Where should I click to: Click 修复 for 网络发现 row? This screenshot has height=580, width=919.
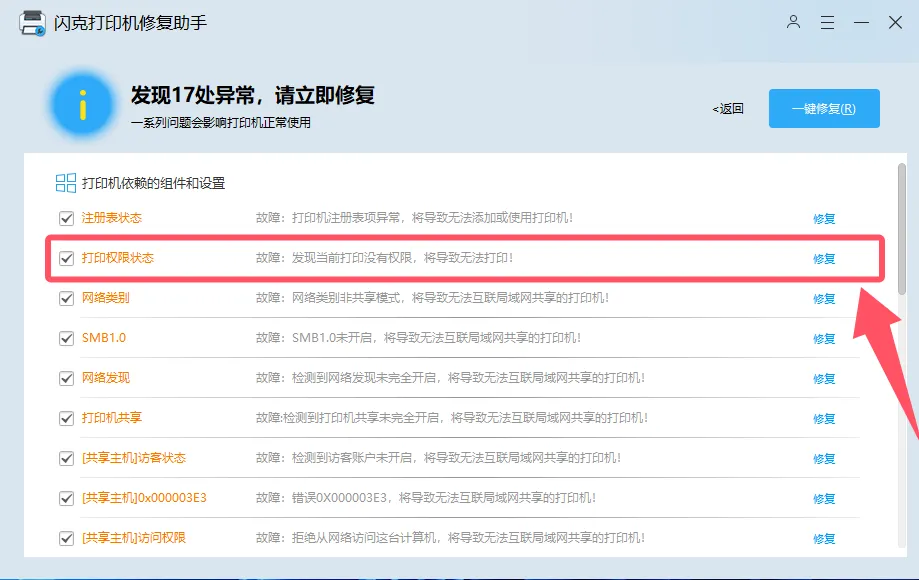(824, 378)
